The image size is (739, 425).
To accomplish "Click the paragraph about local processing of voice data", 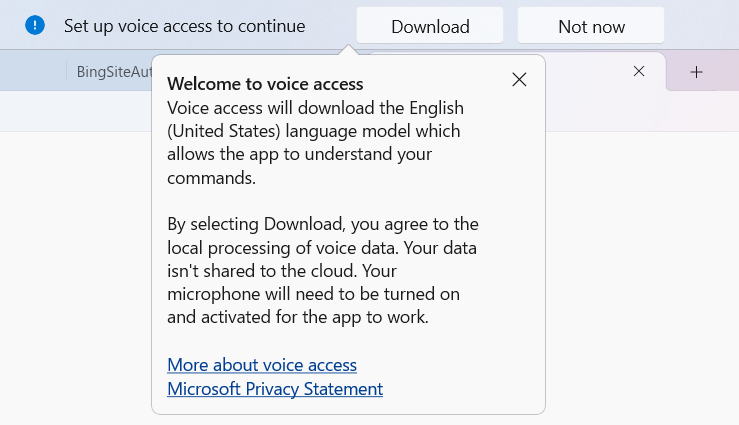I will point(323,270).
